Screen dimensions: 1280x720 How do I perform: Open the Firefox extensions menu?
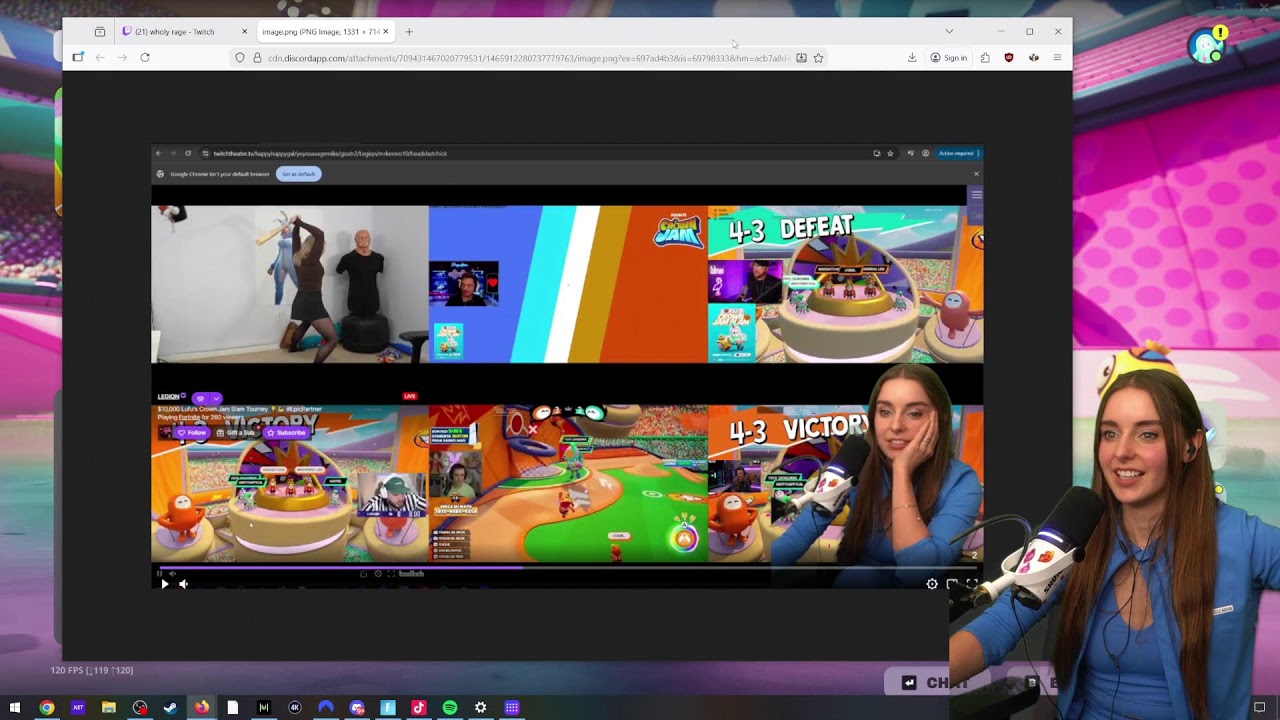click(985, 58)
